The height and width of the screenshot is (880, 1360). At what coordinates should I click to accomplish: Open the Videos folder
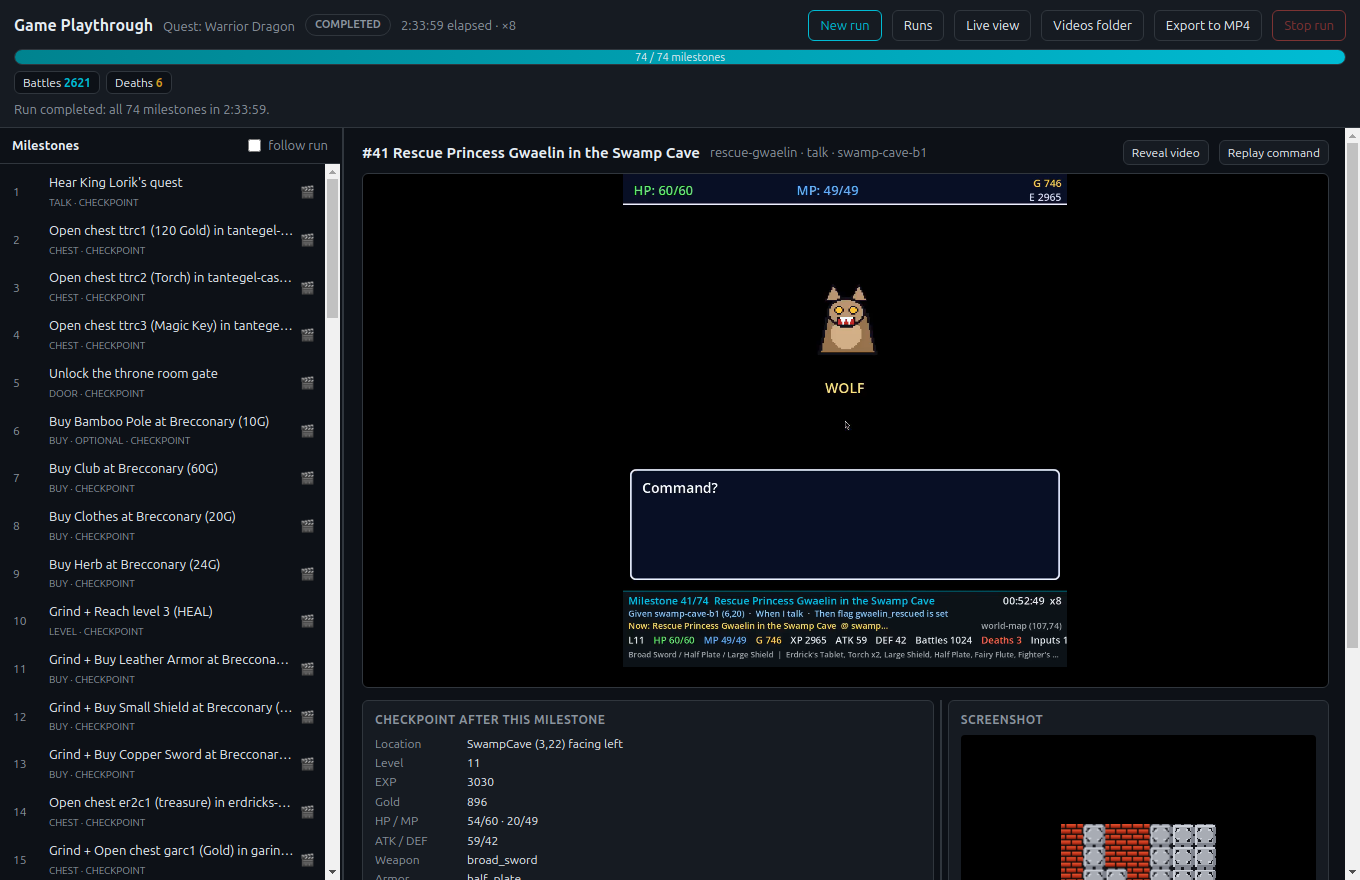(1092, 25)
